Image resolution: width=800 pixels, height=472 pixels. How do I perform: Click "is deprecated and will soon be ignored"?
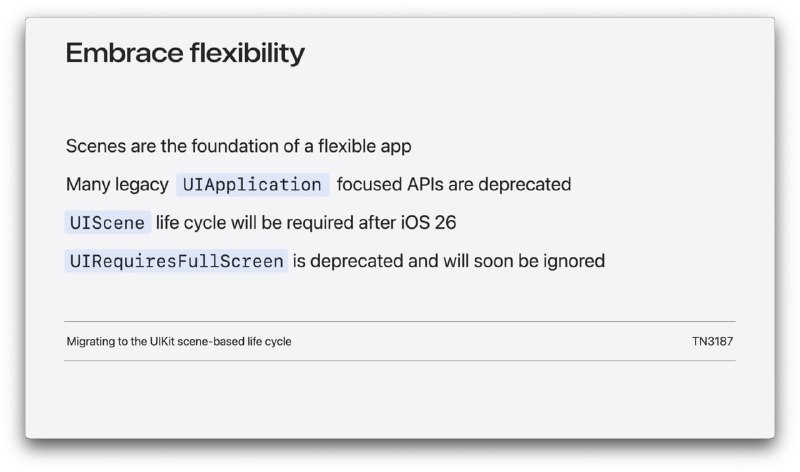[x=449, y=261]
